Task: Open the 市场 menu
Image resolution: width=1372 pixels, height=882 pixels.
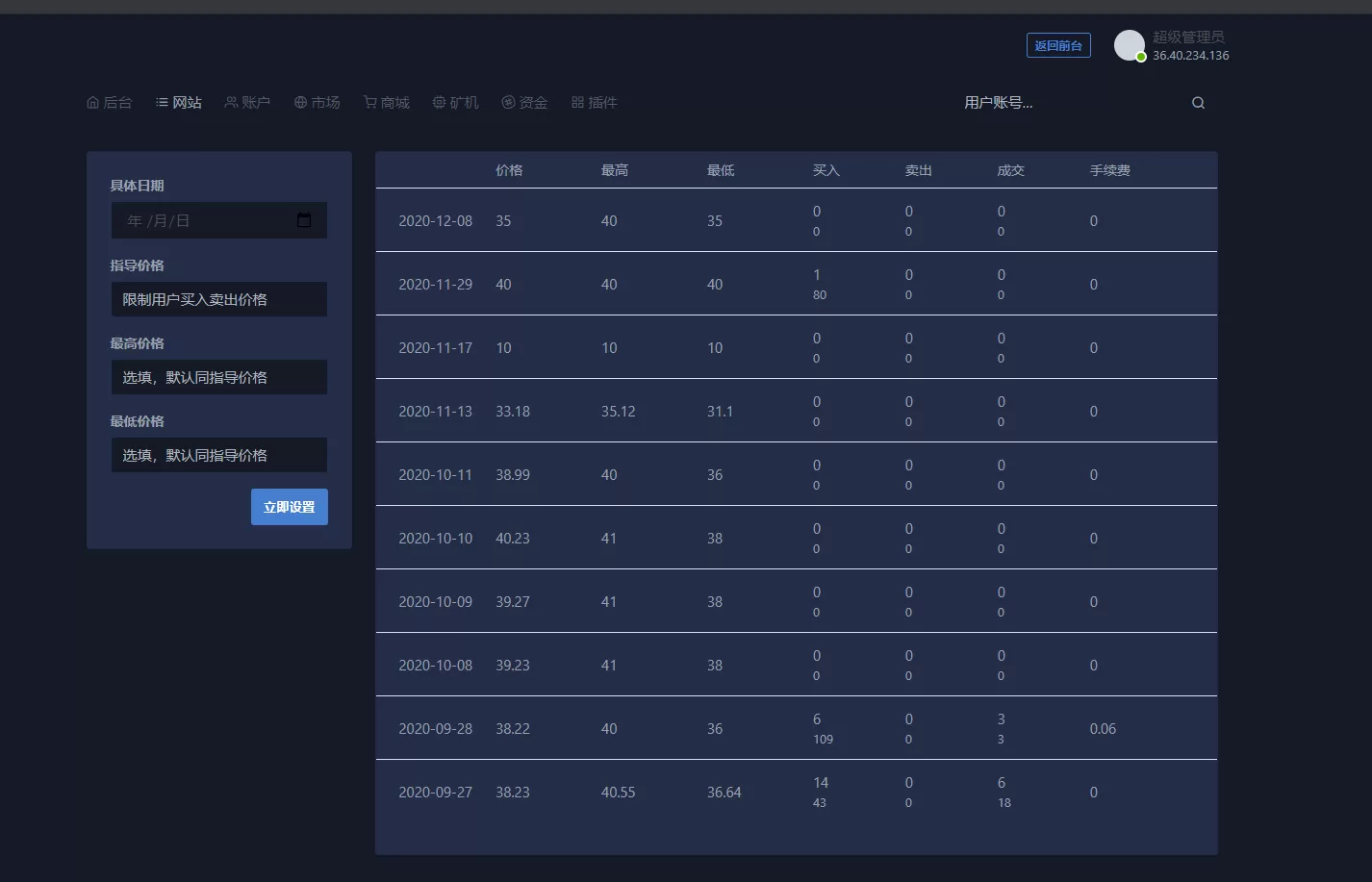Action: (x=318, y=102)
